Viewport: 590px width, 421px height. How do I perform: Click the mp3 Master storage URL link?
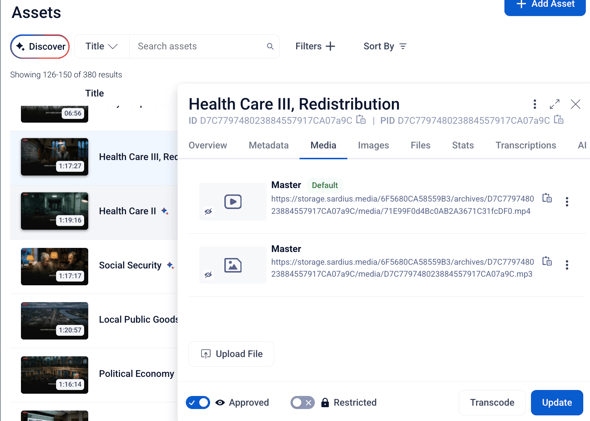coord(402,268)
